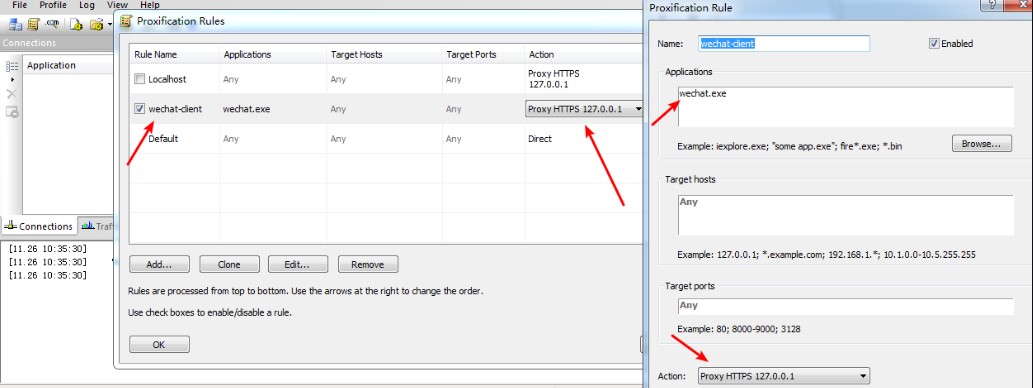The image size is (1033, 388).
Task: Click the Target ports text box
Action: point(845,306)
